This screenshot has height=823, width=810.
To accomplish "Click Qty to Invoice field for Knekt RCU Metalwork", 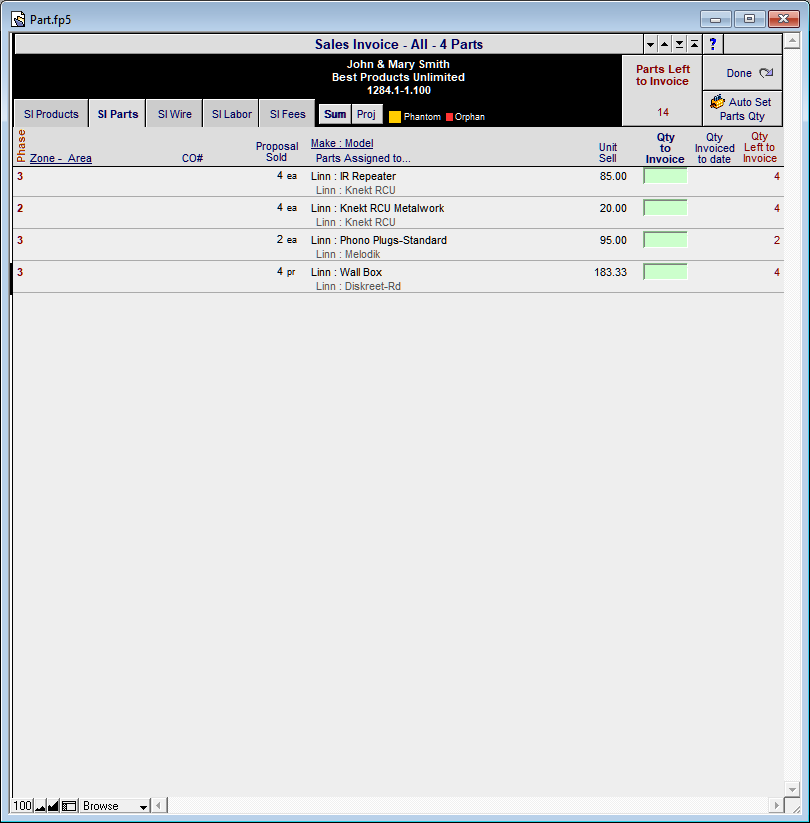I will coord(665,208).
